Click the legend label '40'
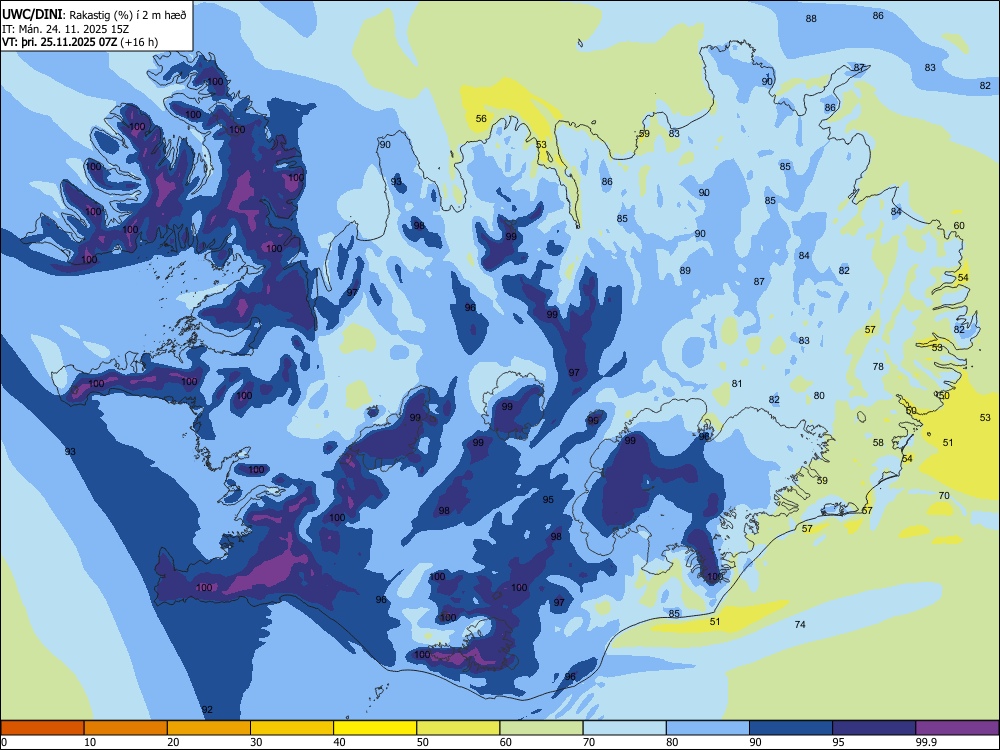 point(340,742)
